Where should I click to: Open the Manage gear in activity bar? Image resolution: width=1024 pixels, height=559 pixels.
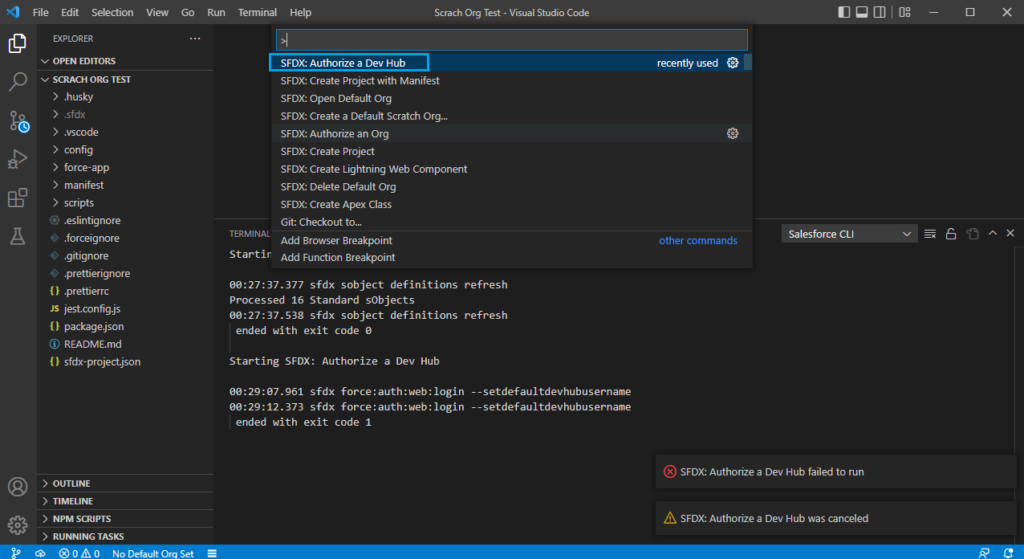(x=18, y=525)
